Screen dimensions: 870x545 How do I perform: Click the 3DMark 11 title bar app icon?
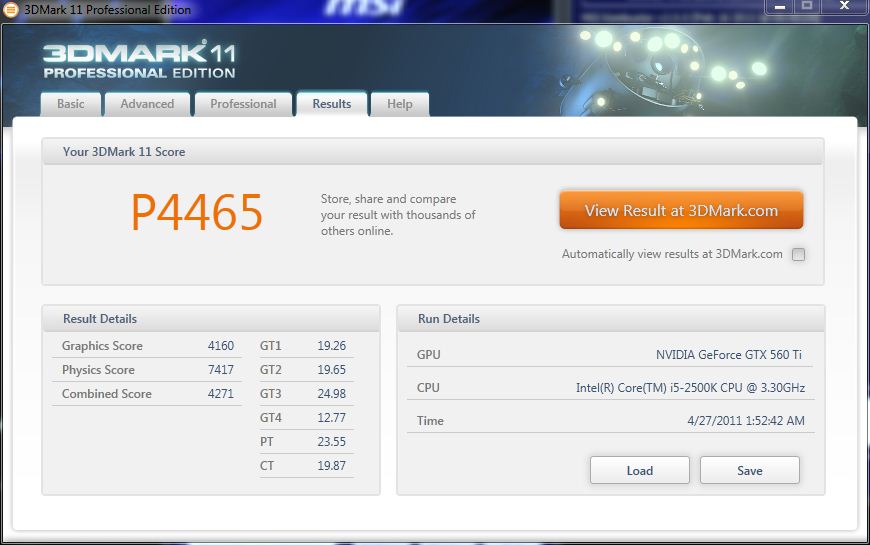11,9
